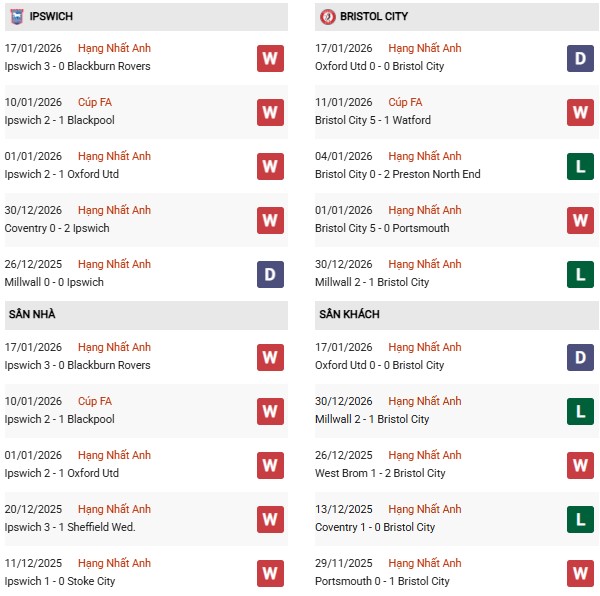600x596 pixels.
Task: Click D badge for Oxford Utd 0-0 Bristol City under the Sân Khách header
Action: [580, 357]
